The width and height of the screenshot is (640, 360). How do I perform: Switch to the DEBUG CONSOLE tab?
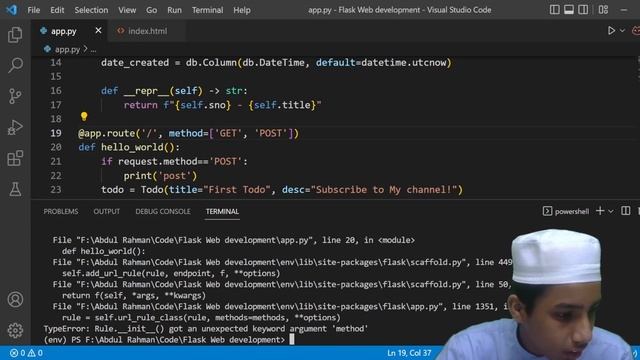[x=163, y=211]
